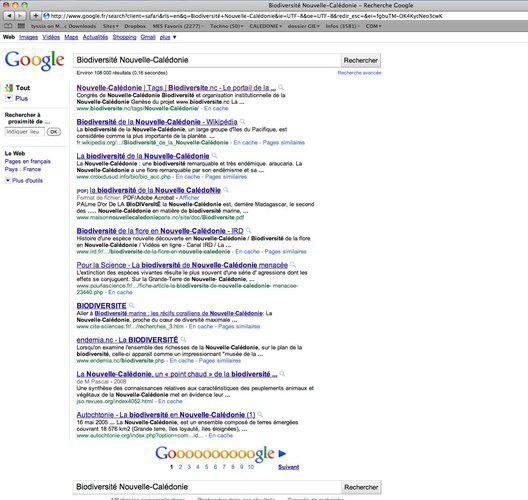Preview the 'point chaud' result magnifier icon
This screenshot has height=500, width=528.
click(x=282, y=374)
